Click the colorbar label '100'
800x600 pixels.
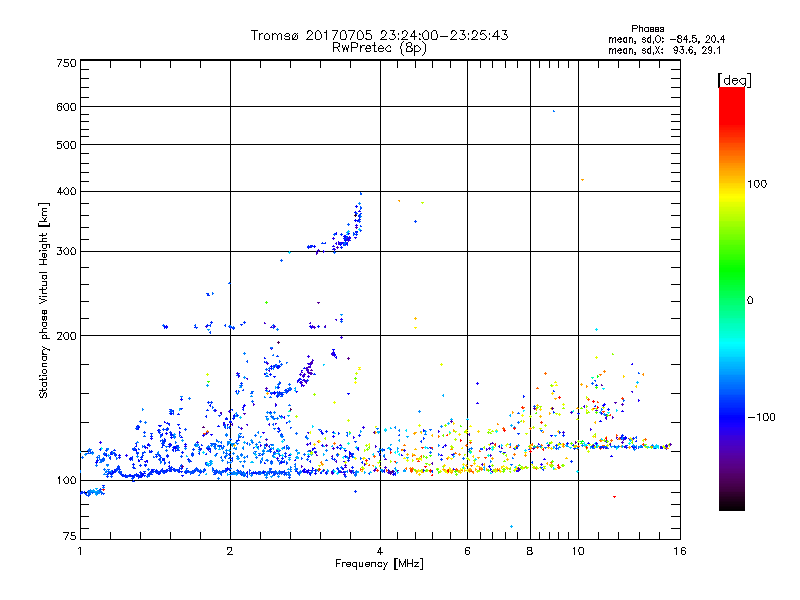click(x=757, y=184)
